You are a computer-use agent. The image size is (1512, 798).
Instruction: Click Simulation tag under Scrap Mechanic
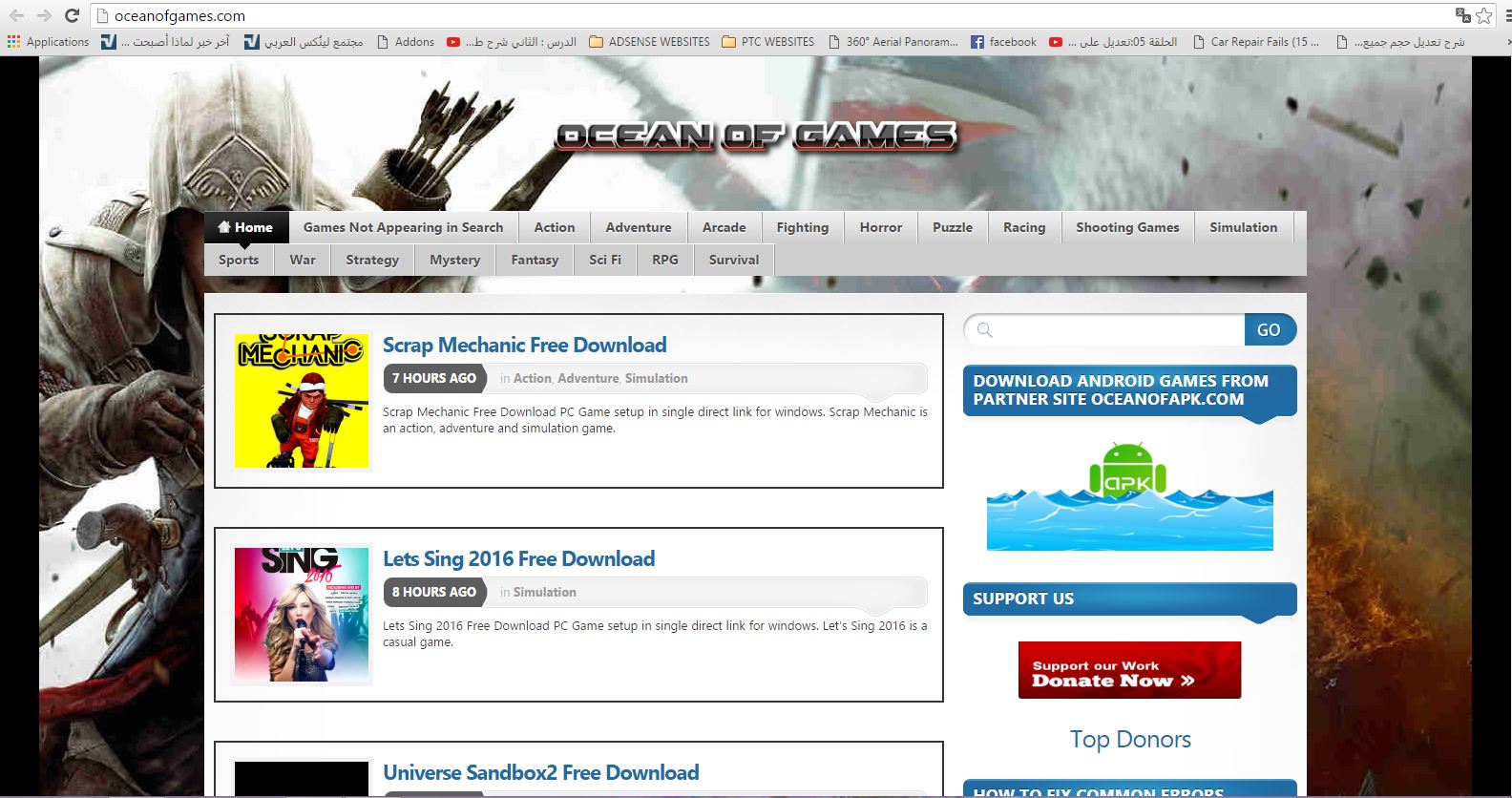[x=657, y=378]
